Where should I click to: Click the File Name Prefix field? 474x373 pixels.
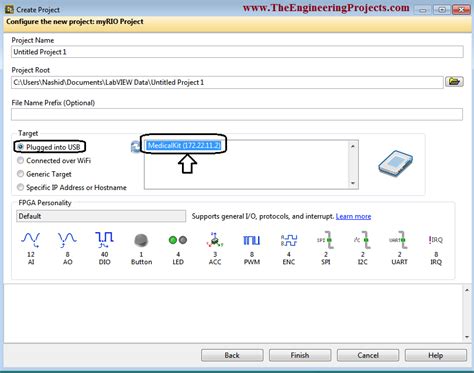pyautogui.click(x=237, y=114)
